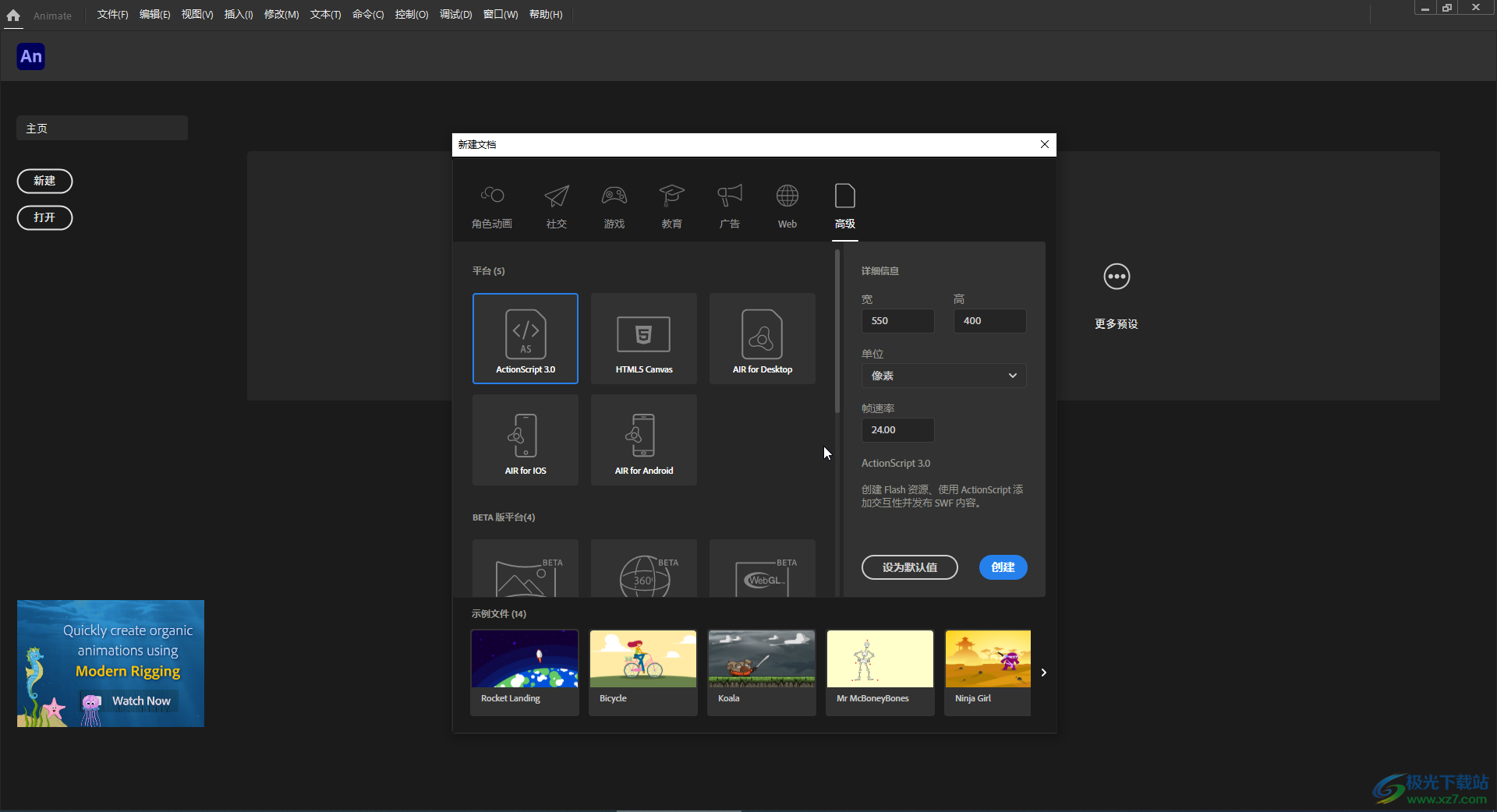Open the 修改(M) menu
Screen dimensions: 1497x812
coord(281,15)
